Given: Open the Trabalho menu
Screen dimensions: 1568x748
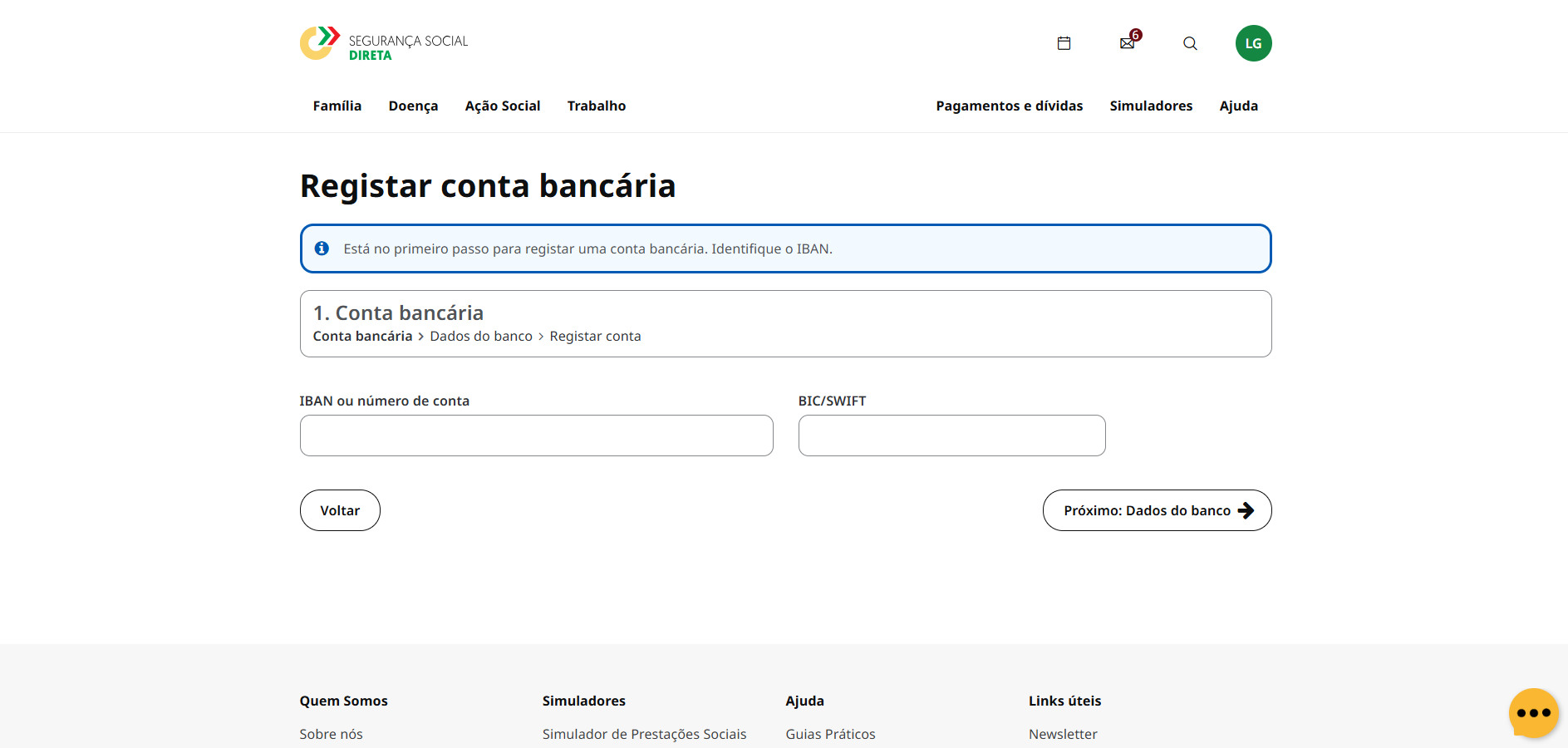Looking at the screenshot, I should [x=596, y=106].
